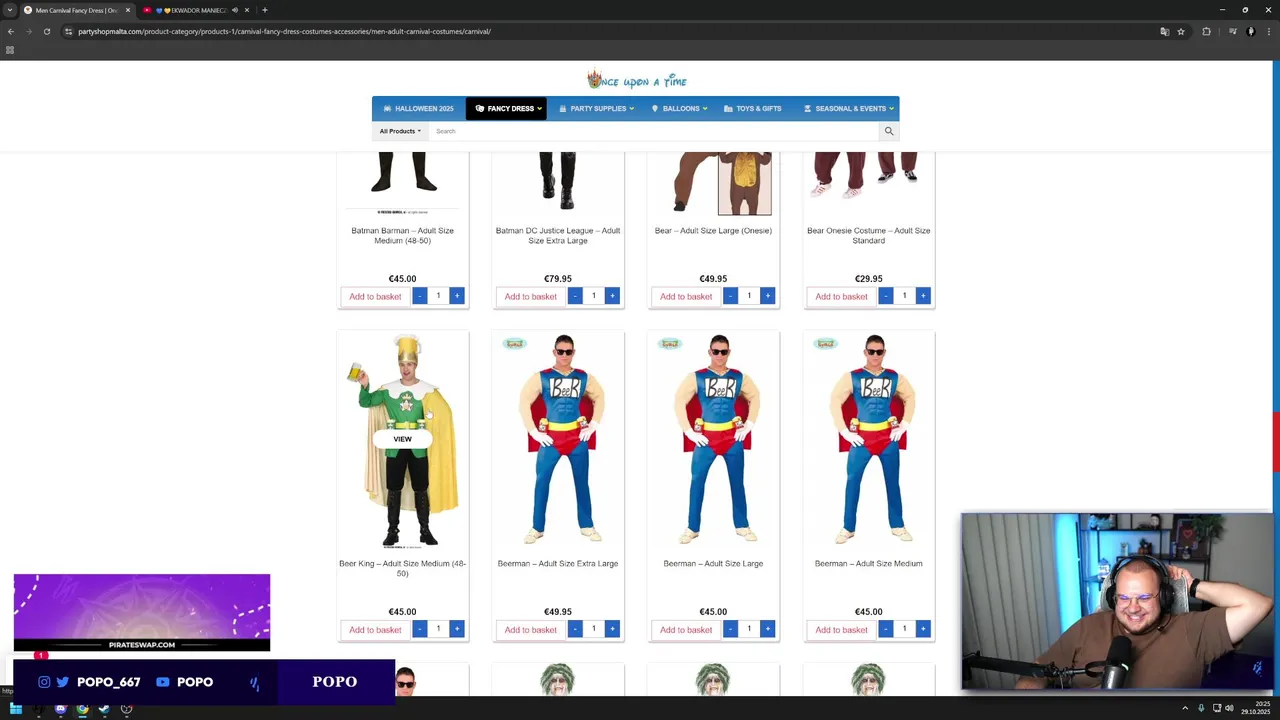Decrease quantity for Beerman Extra Large

click(x=575, y=629)
